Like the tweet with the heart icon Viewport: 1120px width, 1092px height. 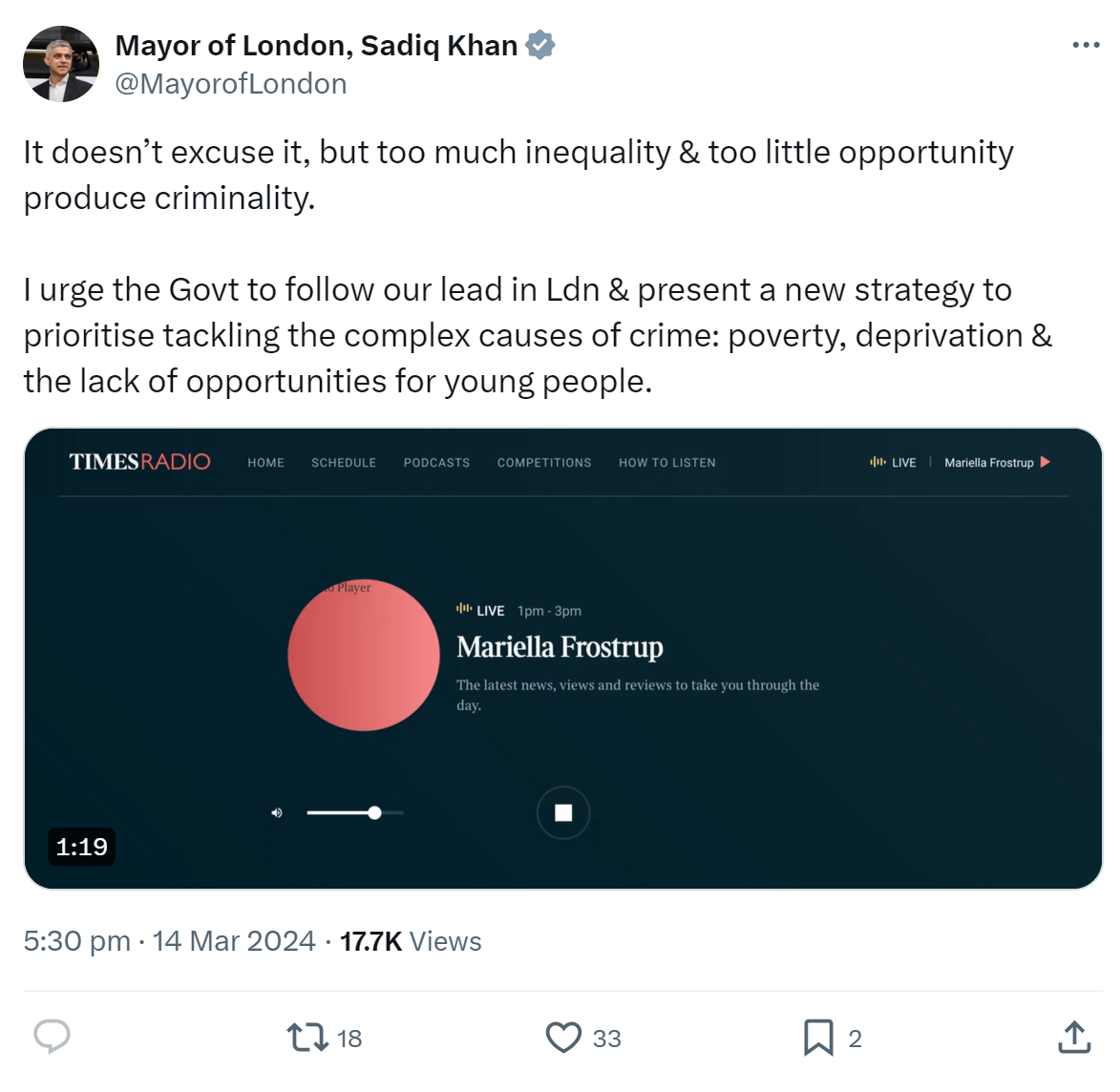click(563, 1038)
